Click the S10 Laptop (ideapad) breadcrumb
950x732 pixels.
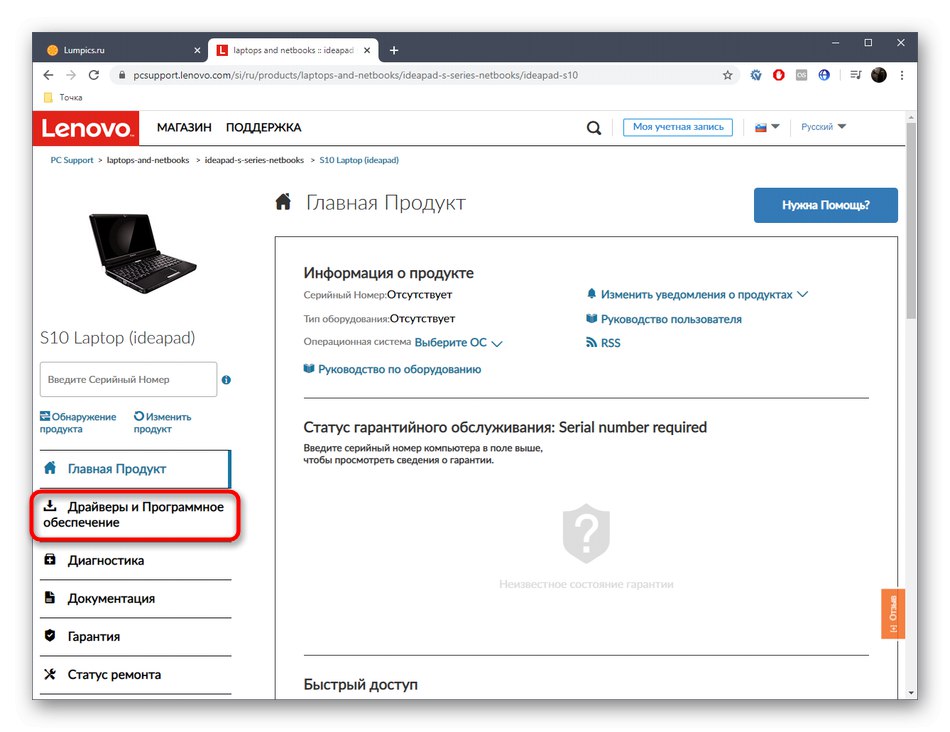point(359,160)
